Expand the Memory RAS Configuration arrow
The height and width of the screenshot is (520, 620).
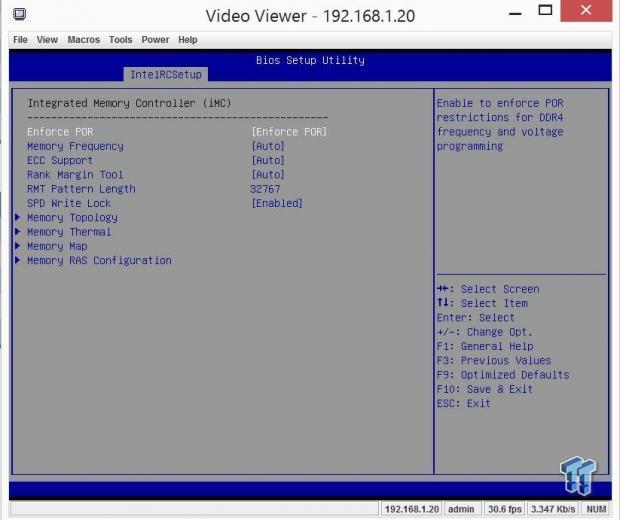17,260
